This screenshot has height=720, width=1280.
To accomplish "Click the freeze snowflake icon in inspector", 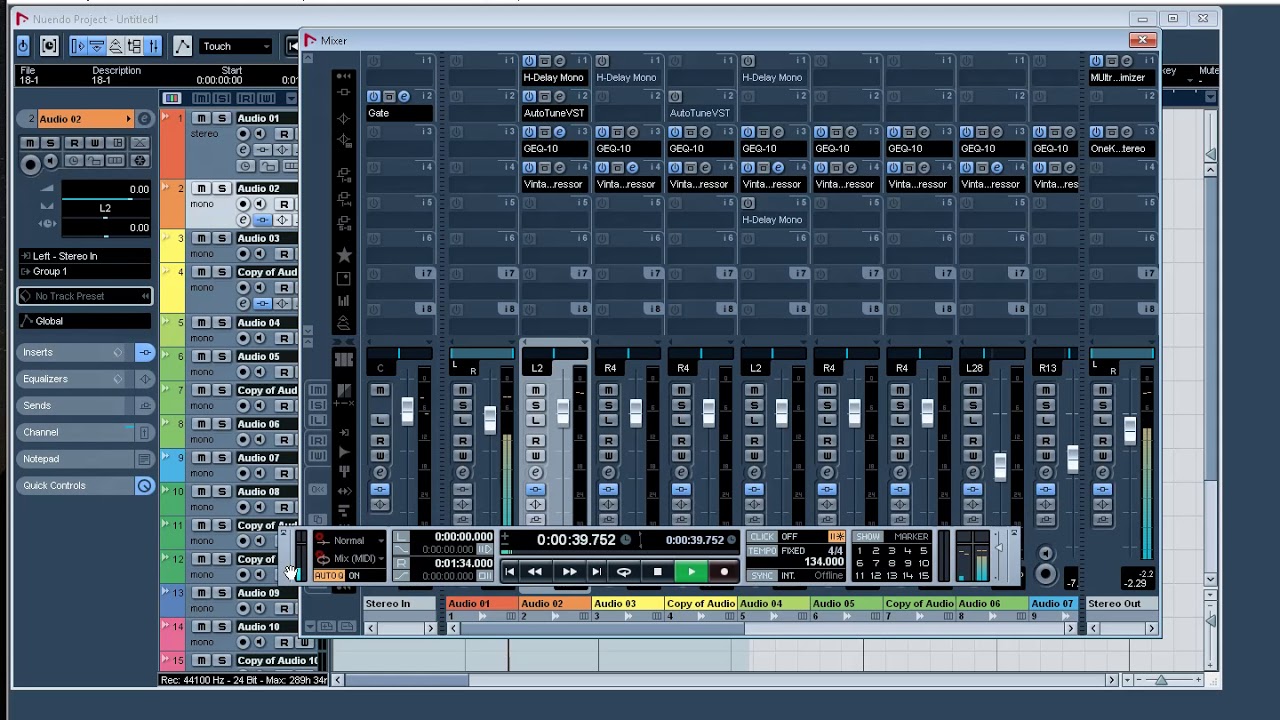I will pos(139,160).
